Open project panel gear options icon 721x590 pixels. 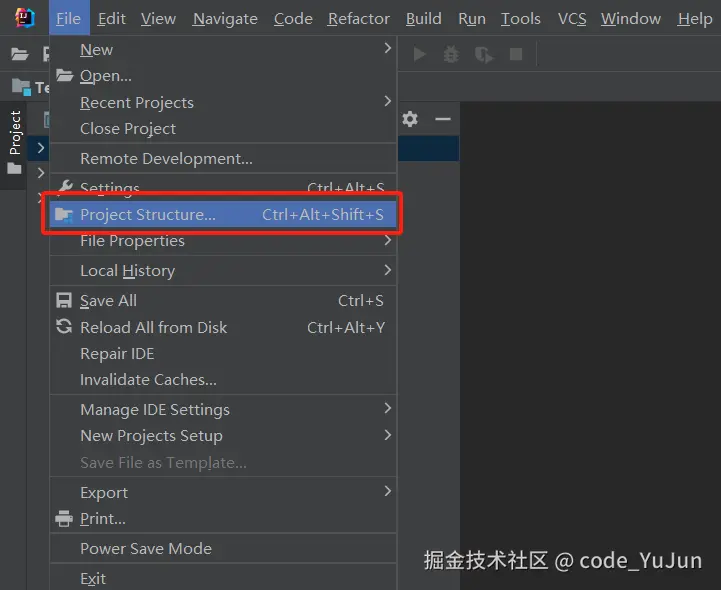(x=410, y=119)
